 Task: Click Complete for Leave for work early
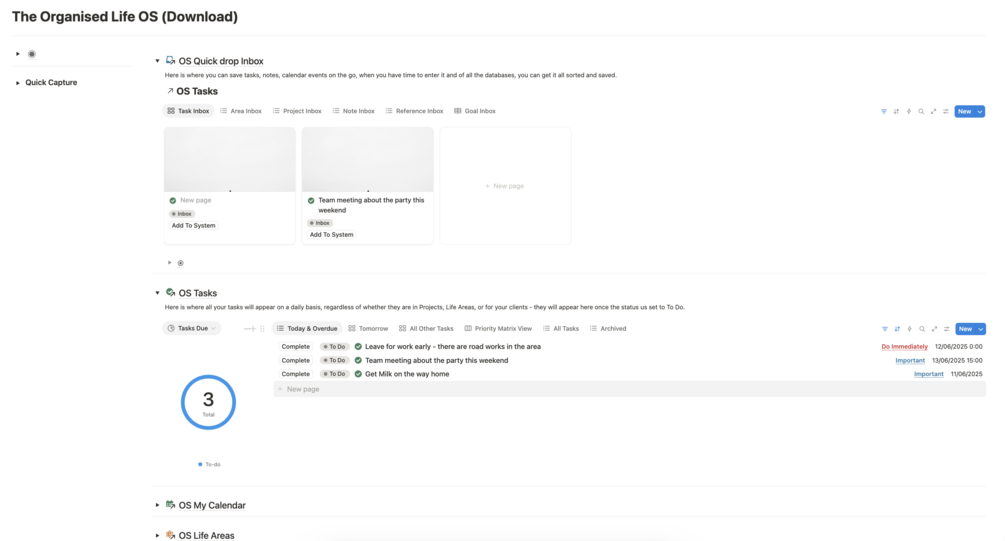(x=295, y=346)
